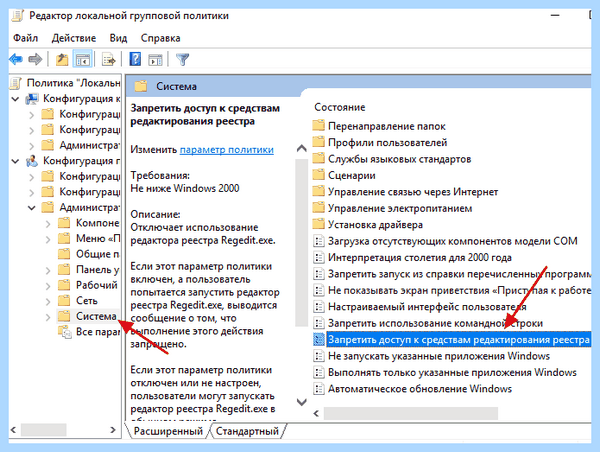Open the Перенаправление папок folder
600x452 pixels.
[386, 126]
